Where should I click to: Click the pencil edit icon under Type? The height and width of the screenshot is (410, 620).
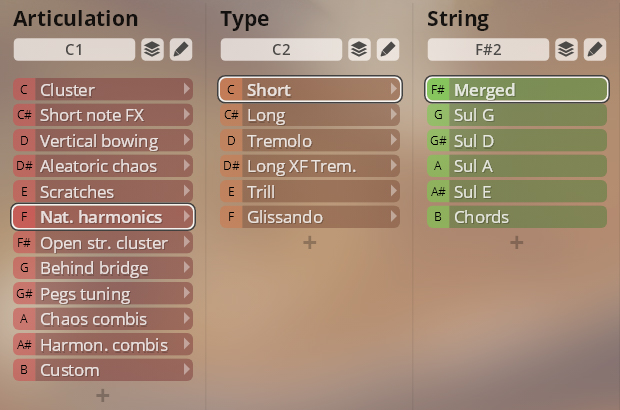pos(388,49)
